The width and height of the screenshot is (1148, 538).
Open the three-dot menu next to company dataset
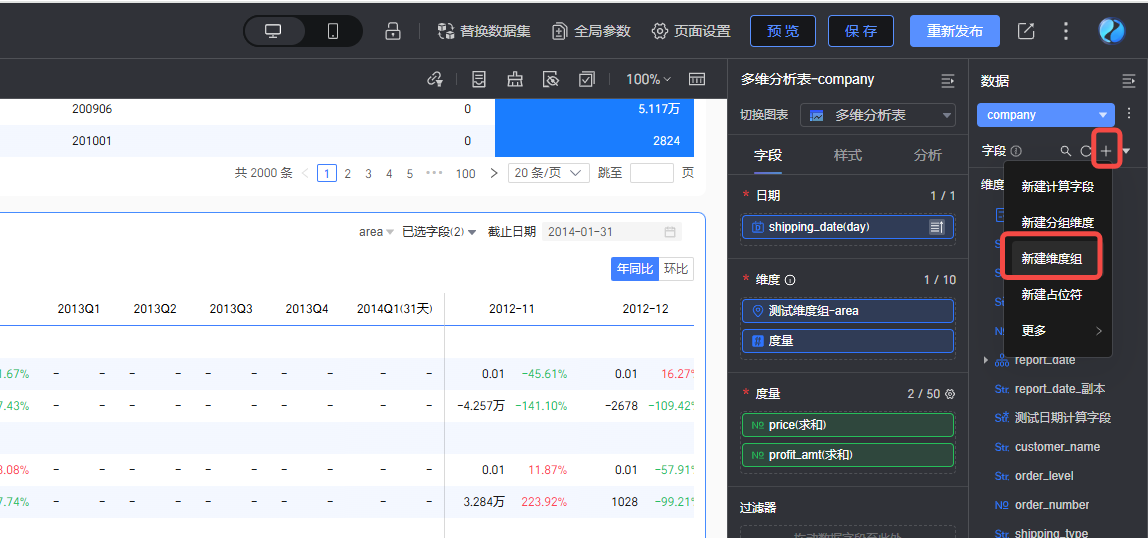tap(1129, 114)
